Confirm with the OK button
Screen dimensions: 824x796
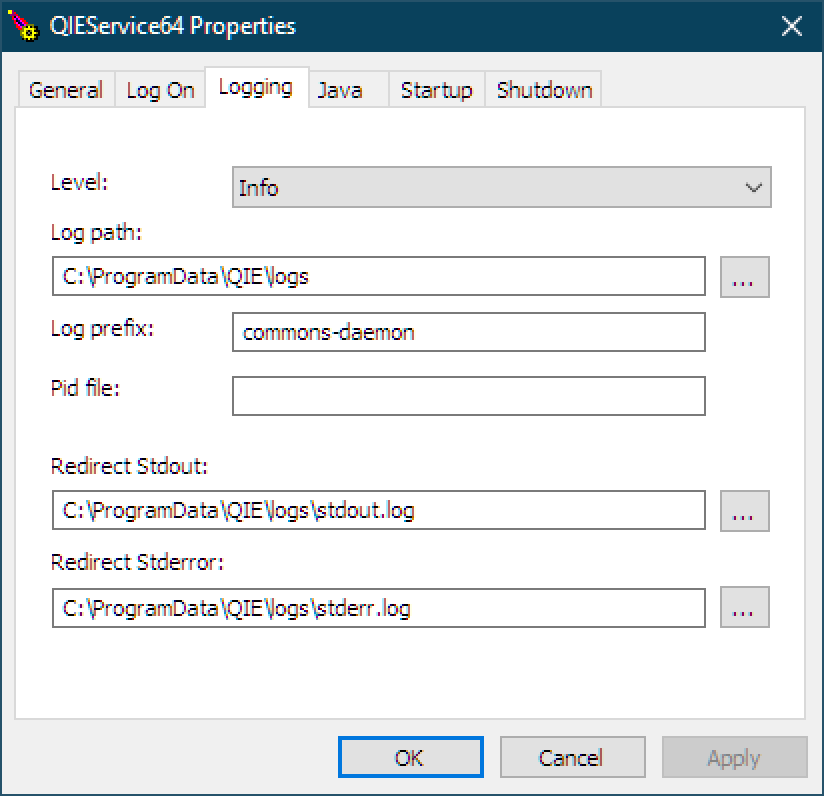(411, 757)
